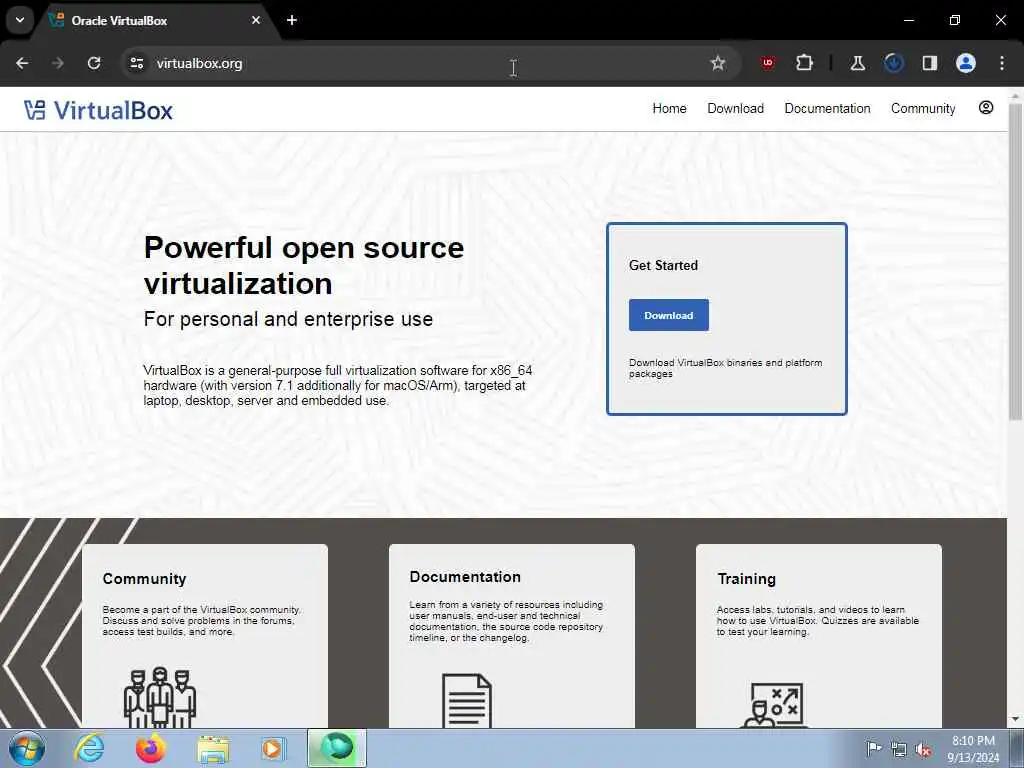
Task: Click the scrollbar down arrow
Action: [1015, 720]
